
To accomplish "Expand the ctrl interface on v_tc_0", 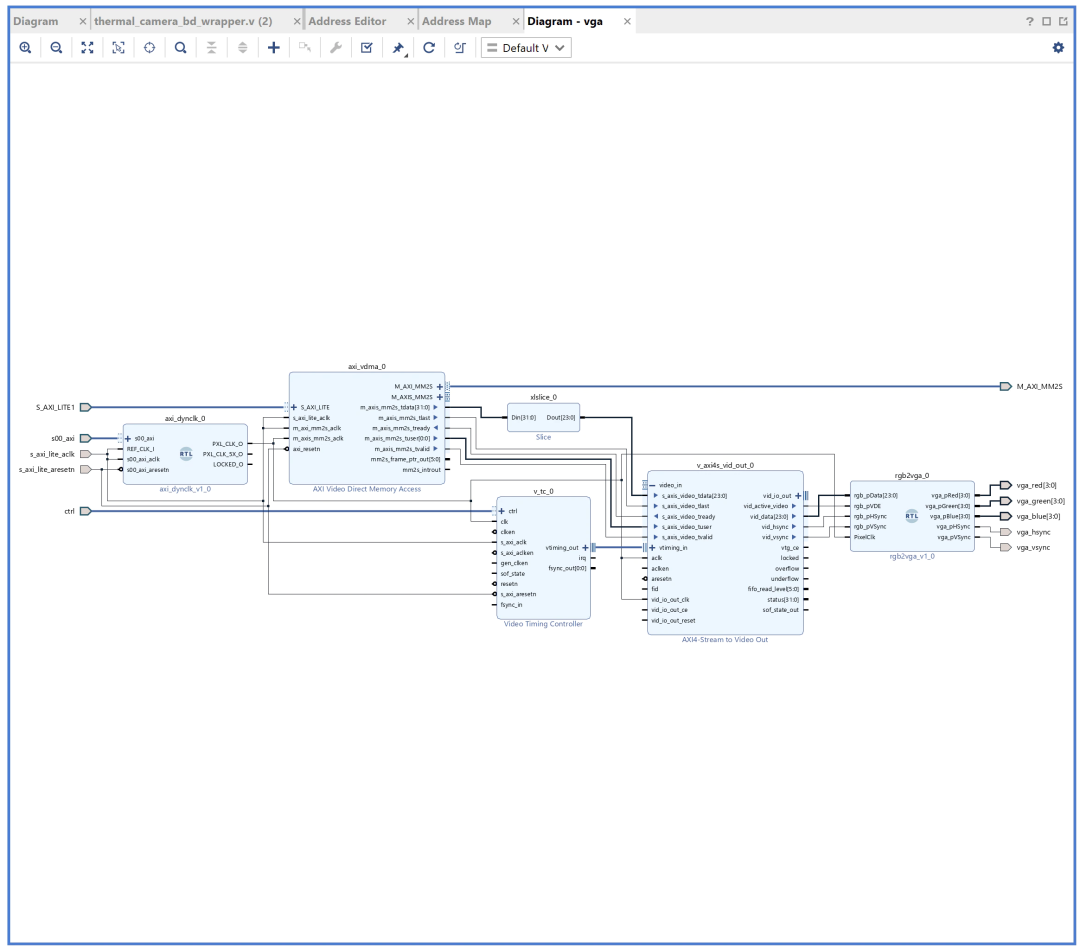I will [x=502, y=511].
